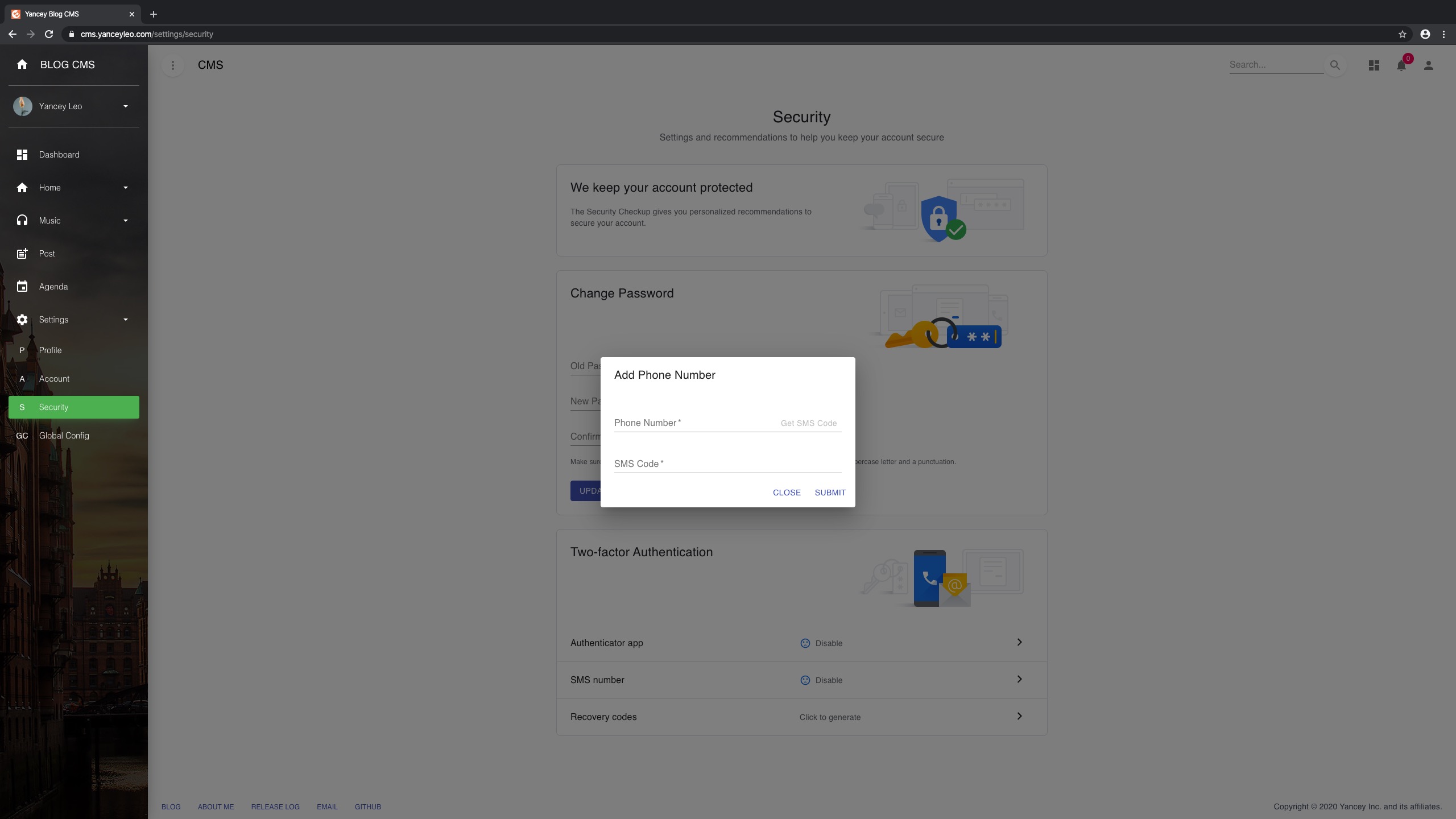Screen dimensions: 1456x819
Task: Open the three-dot drawer menu beside CMS
Action: coord(173,65)
